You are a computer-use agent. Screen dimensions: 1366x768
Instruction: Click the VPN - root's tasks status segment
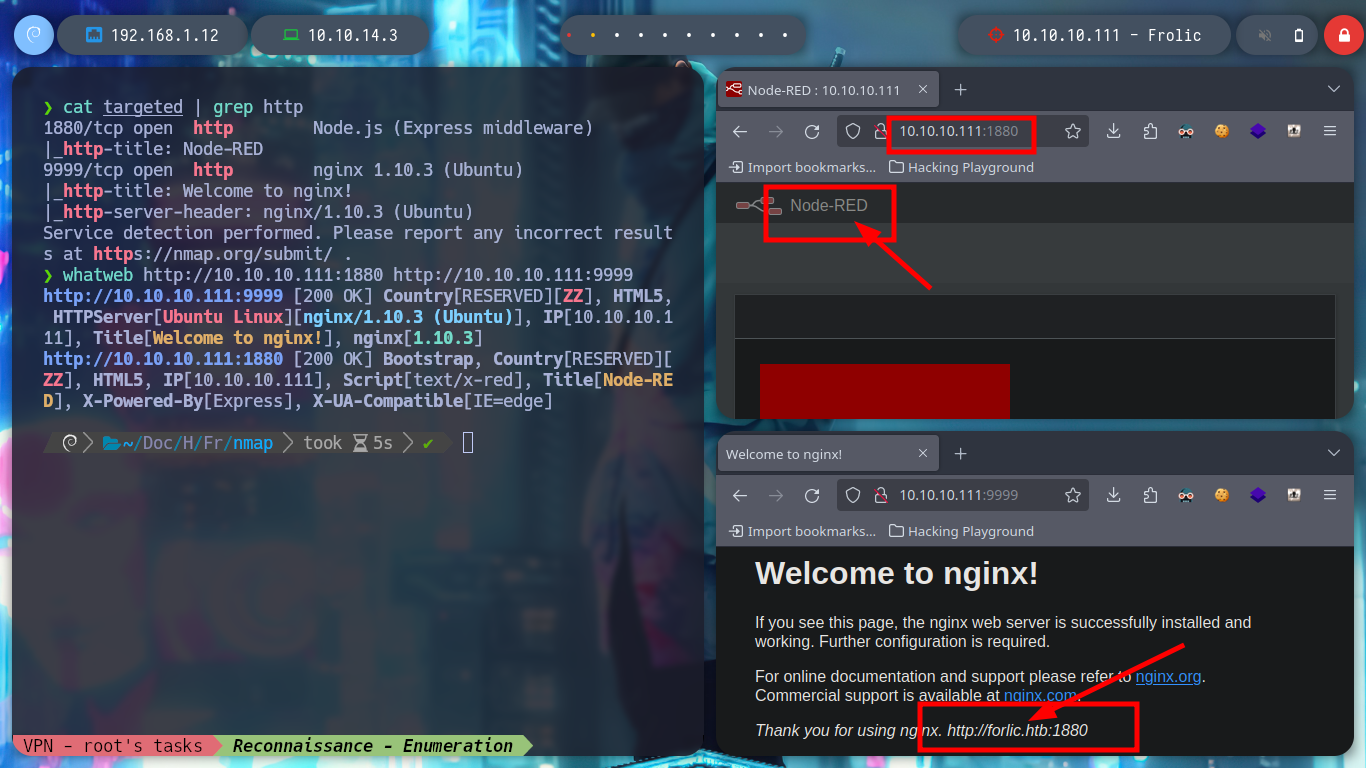point(112,746)
